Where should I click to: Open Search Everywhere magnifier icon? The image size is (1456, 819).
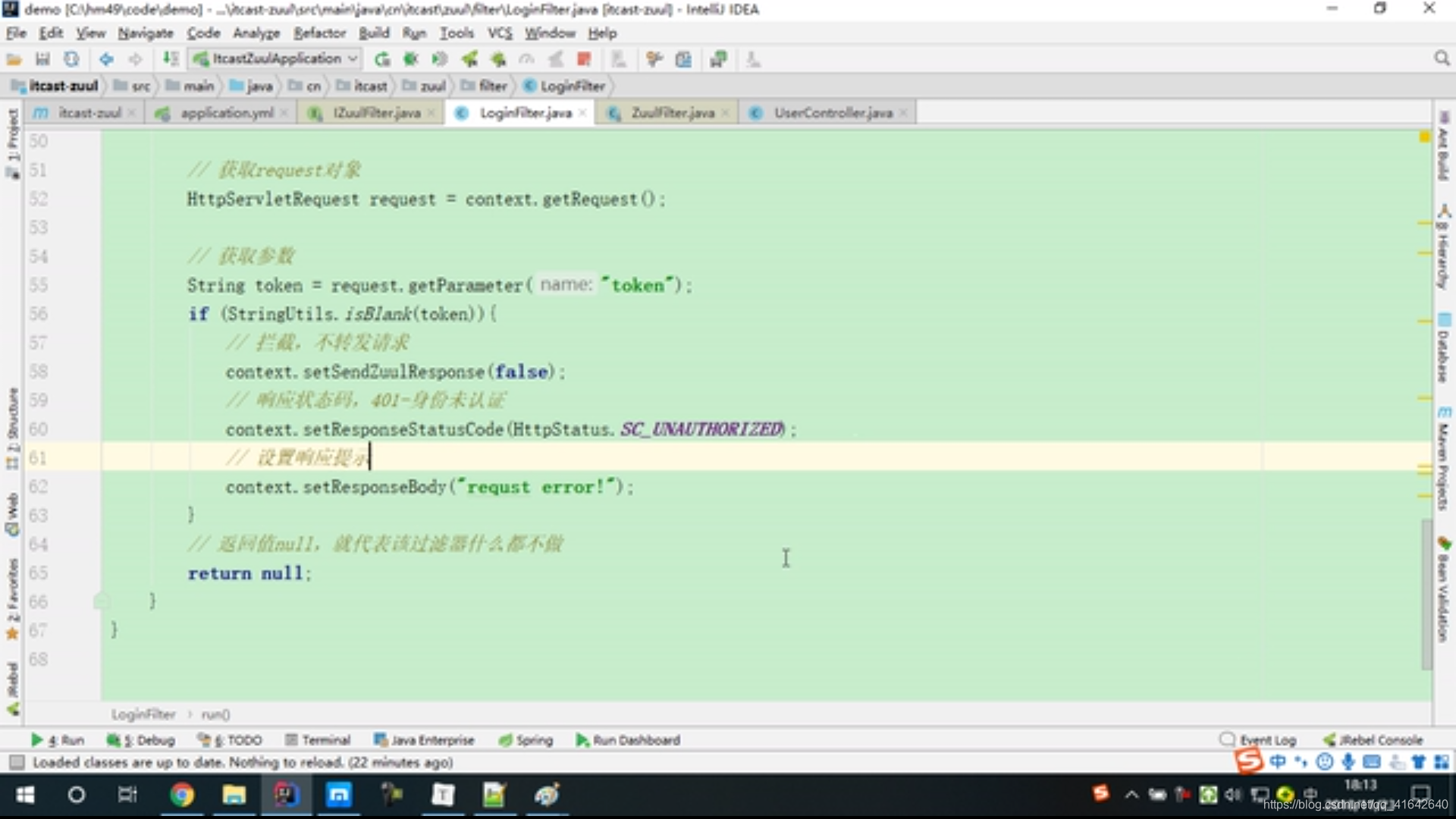[x=1442, y=58]
